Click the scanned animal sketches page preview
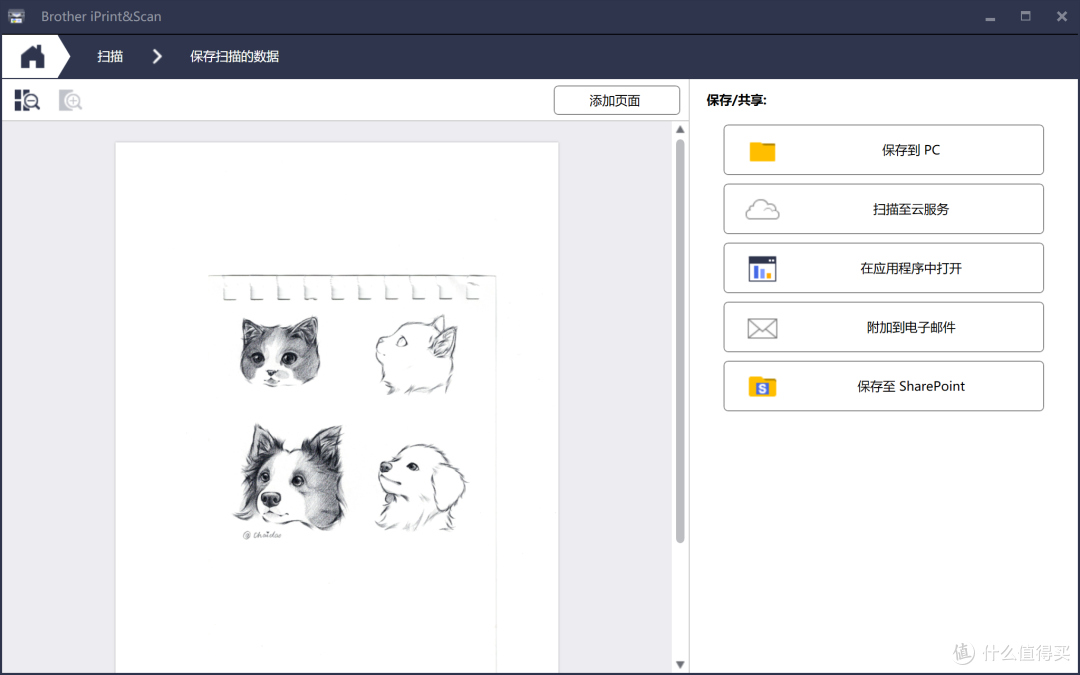Viewport: 1080px width, 675px height. 337,406
